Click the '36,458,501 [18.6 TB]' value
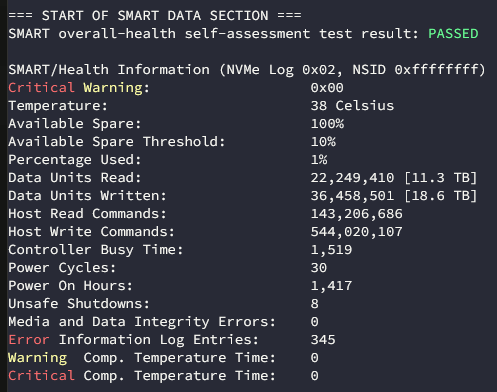Viewport: 497px width, 392px height. 394,196
